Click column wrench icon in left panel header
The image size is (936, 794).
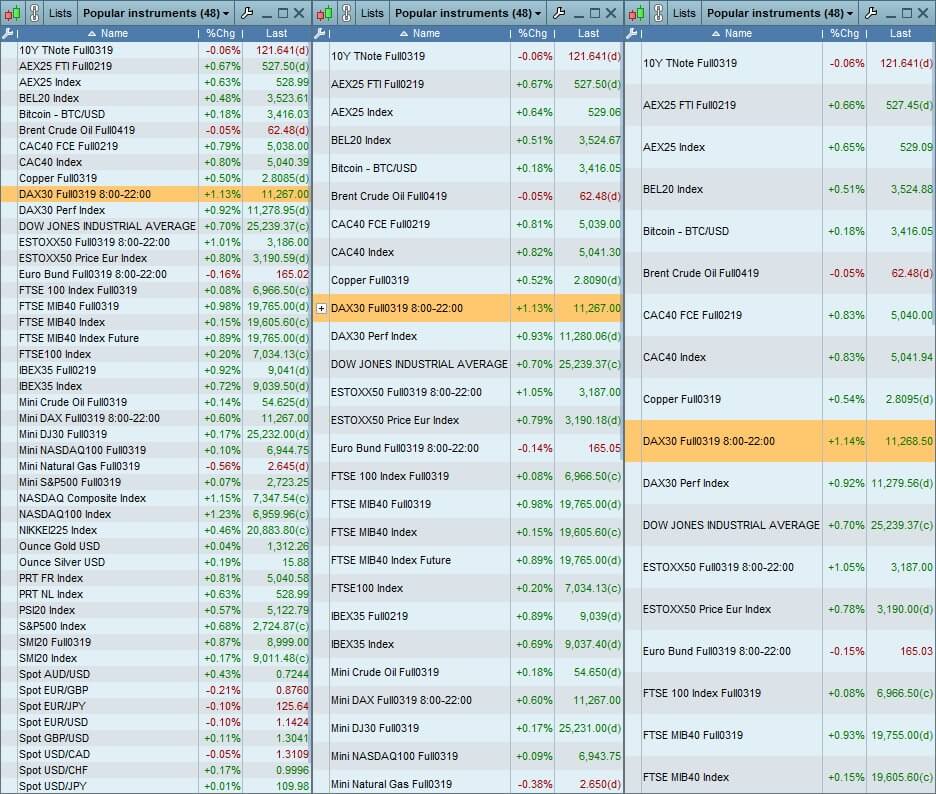coord(8,33)
